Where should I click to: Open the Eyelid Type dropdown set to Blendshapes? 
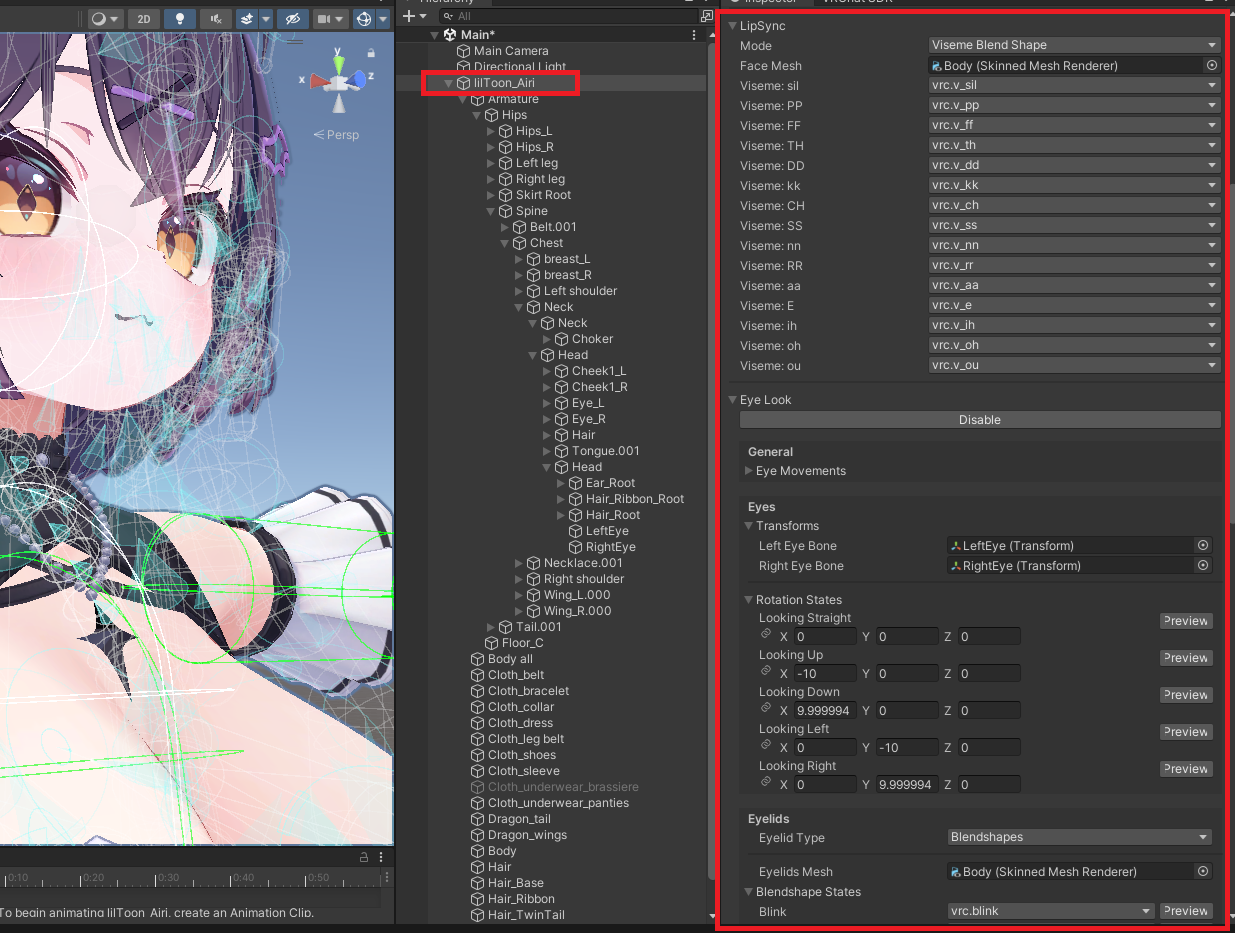1079,838
